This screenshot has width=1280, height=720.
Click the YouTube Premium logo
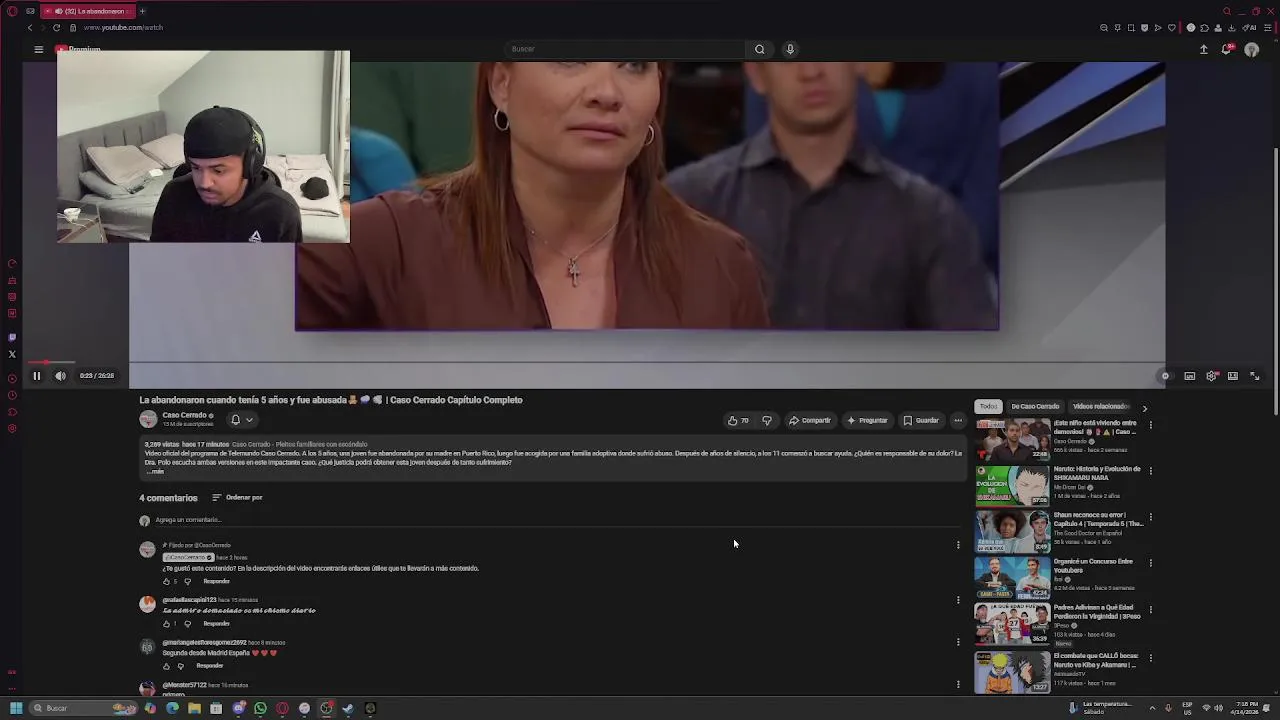(78, 49)
